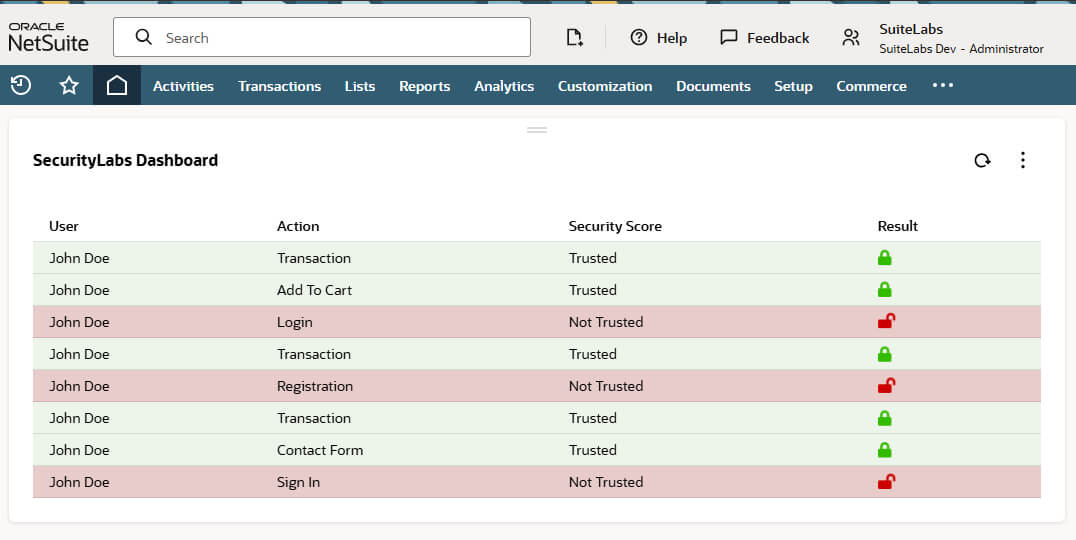The image size is (1076, 540).
Task: Open the Recent Records history icon
Action: 21,86
